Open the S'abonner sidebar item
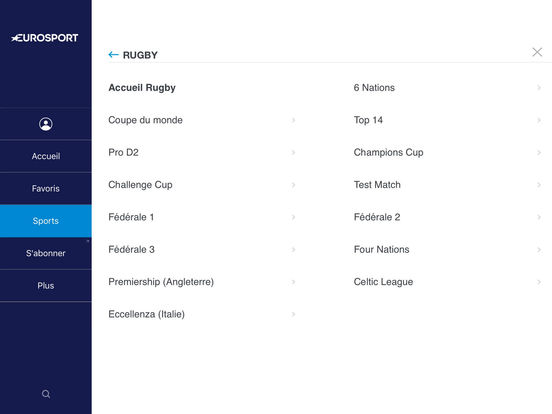This screenshot has height=414, width=552. coord(46,253)
